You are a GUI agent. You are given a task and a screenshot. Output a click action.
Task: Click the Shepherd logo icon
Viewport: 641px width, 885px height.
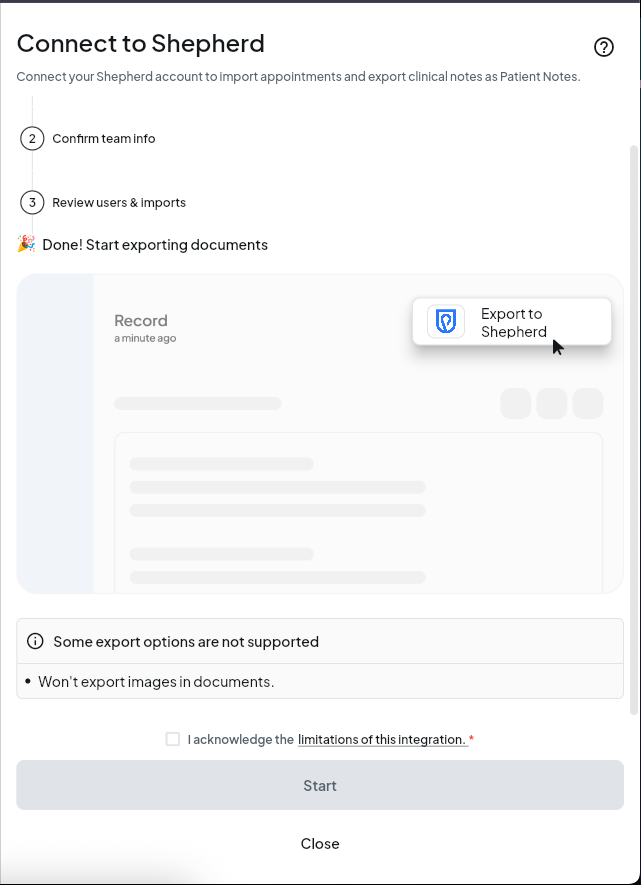pos(446,322)
